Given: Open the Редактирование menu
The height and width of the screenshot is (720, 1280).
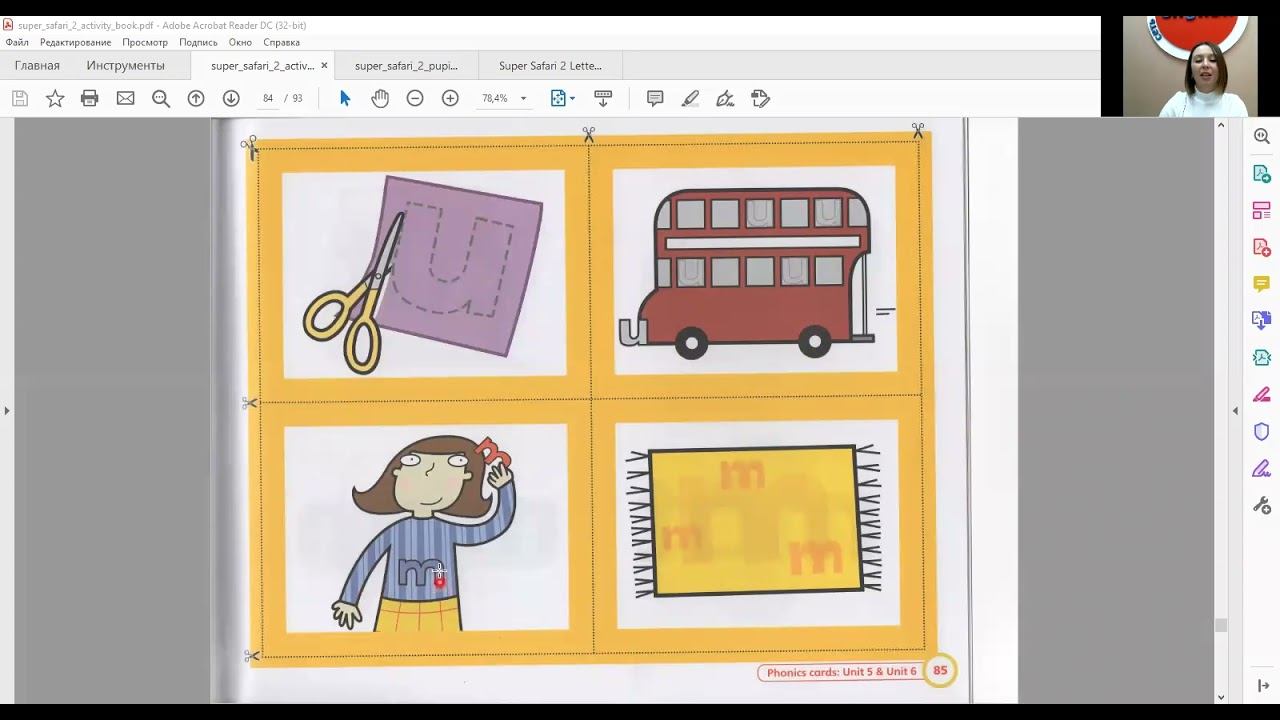Looking at the screenshot, I should pos(75,42).
